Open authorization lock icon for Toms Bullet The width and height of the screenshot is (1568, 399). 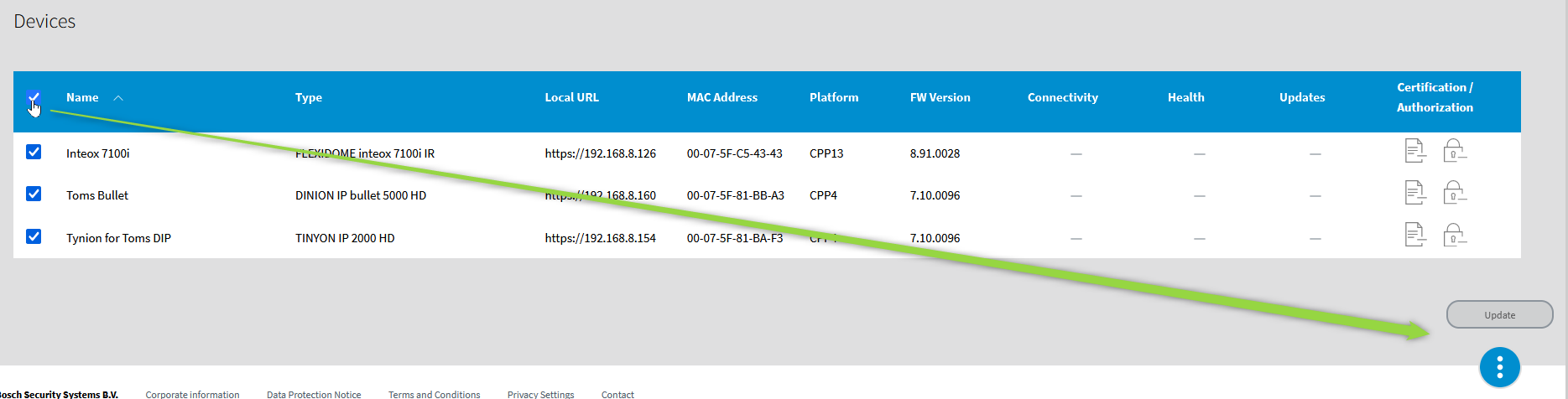(x=1454, y=194)
